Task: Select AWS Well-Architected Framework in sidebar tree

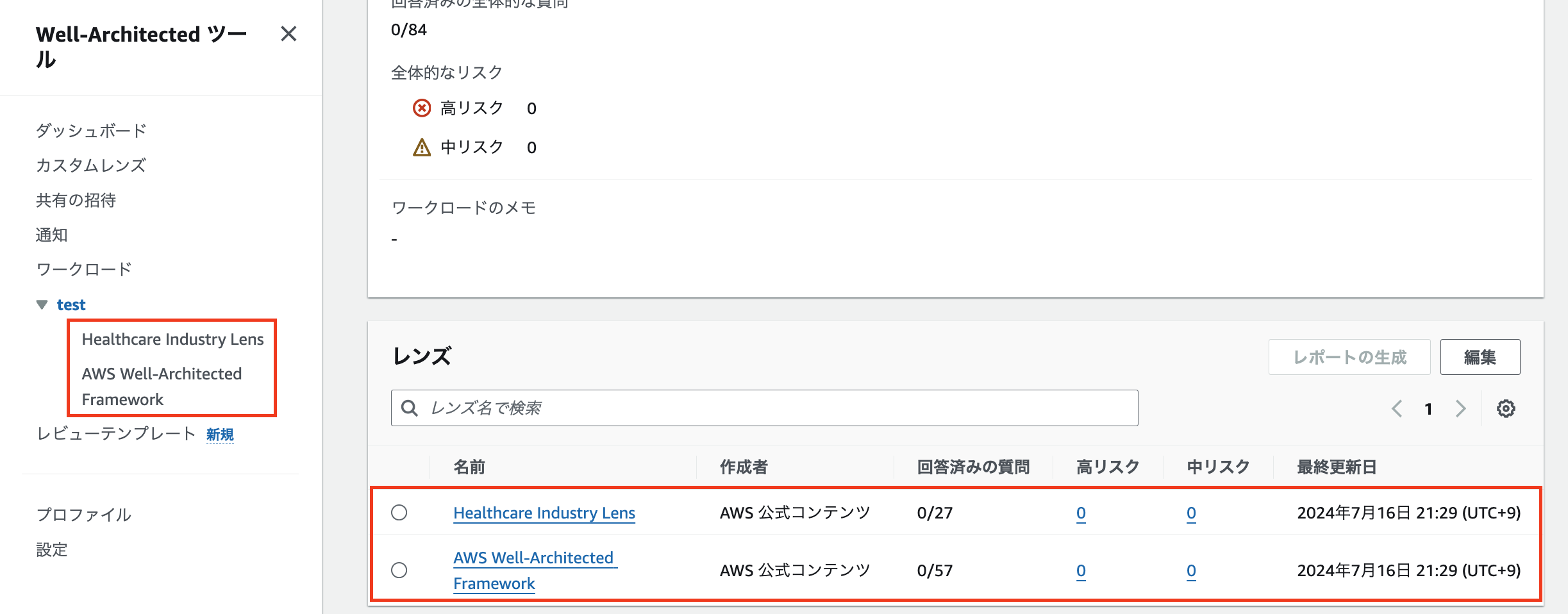Action: pos(162,386)
